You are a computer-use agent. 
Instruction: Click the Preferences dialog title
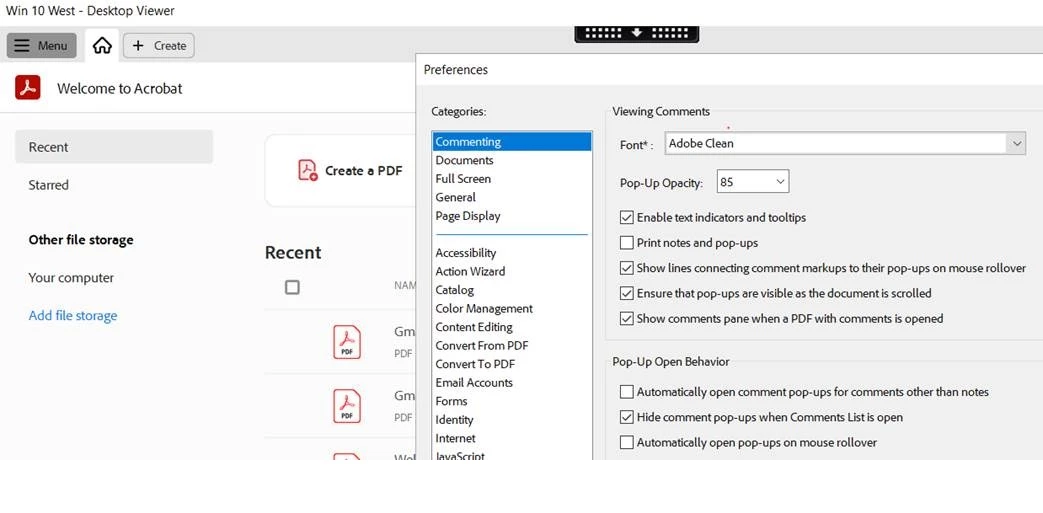[x=456, y=70]
